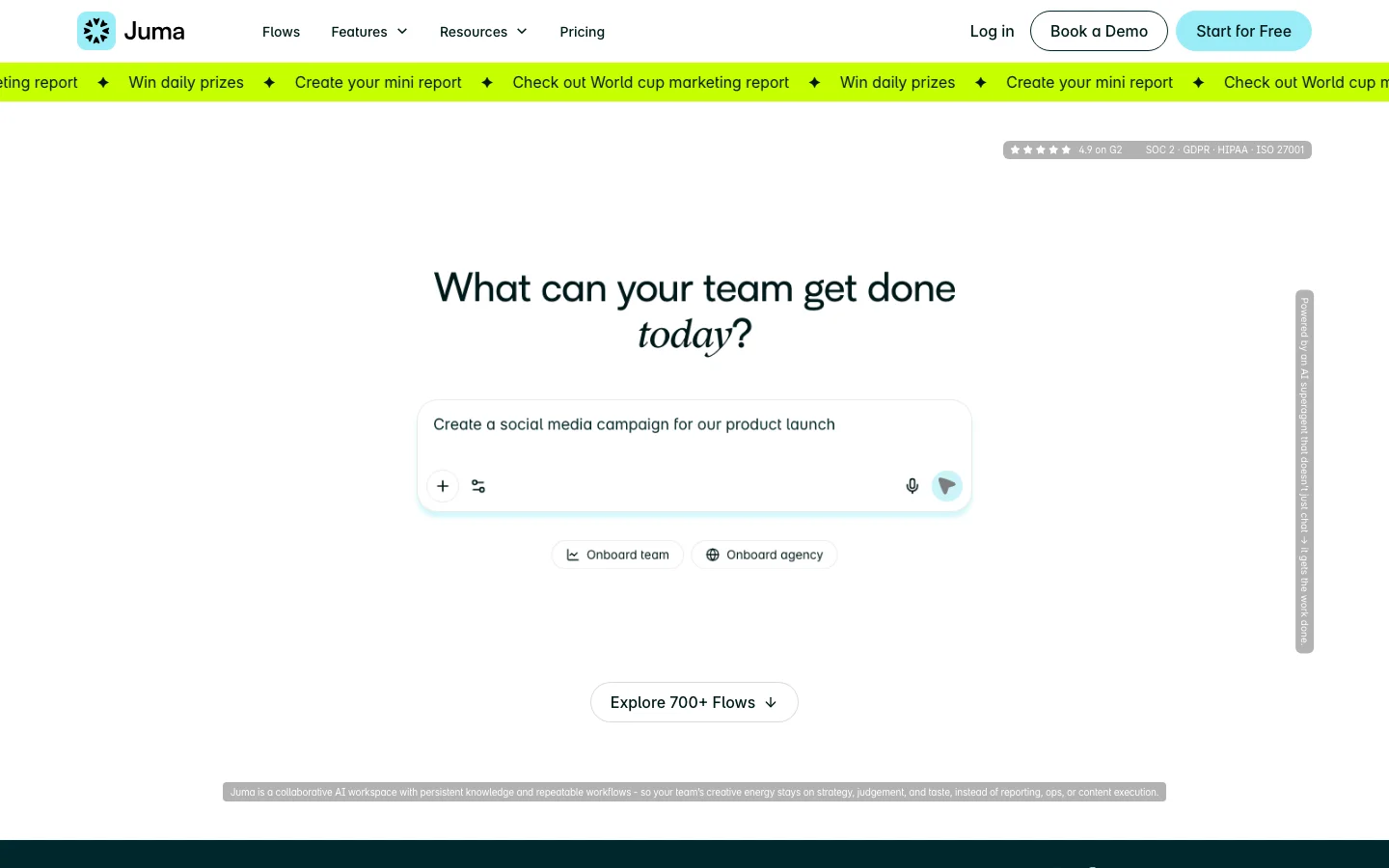Click the Juma logo icon

click(96, 31)
